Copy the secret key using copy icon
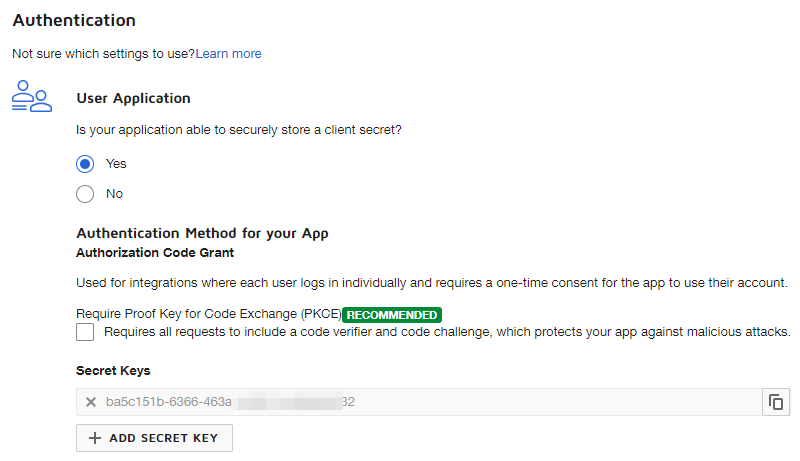800x461 pixels. coord(776,402)
